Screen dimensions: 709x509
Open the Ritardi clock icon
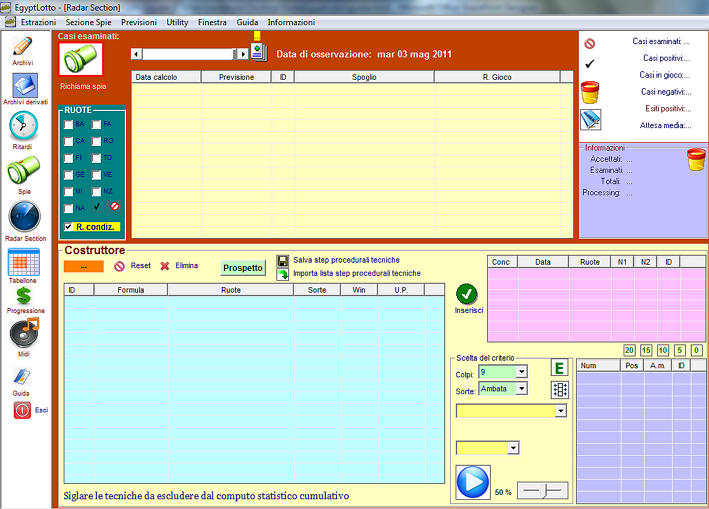(24, 125)
